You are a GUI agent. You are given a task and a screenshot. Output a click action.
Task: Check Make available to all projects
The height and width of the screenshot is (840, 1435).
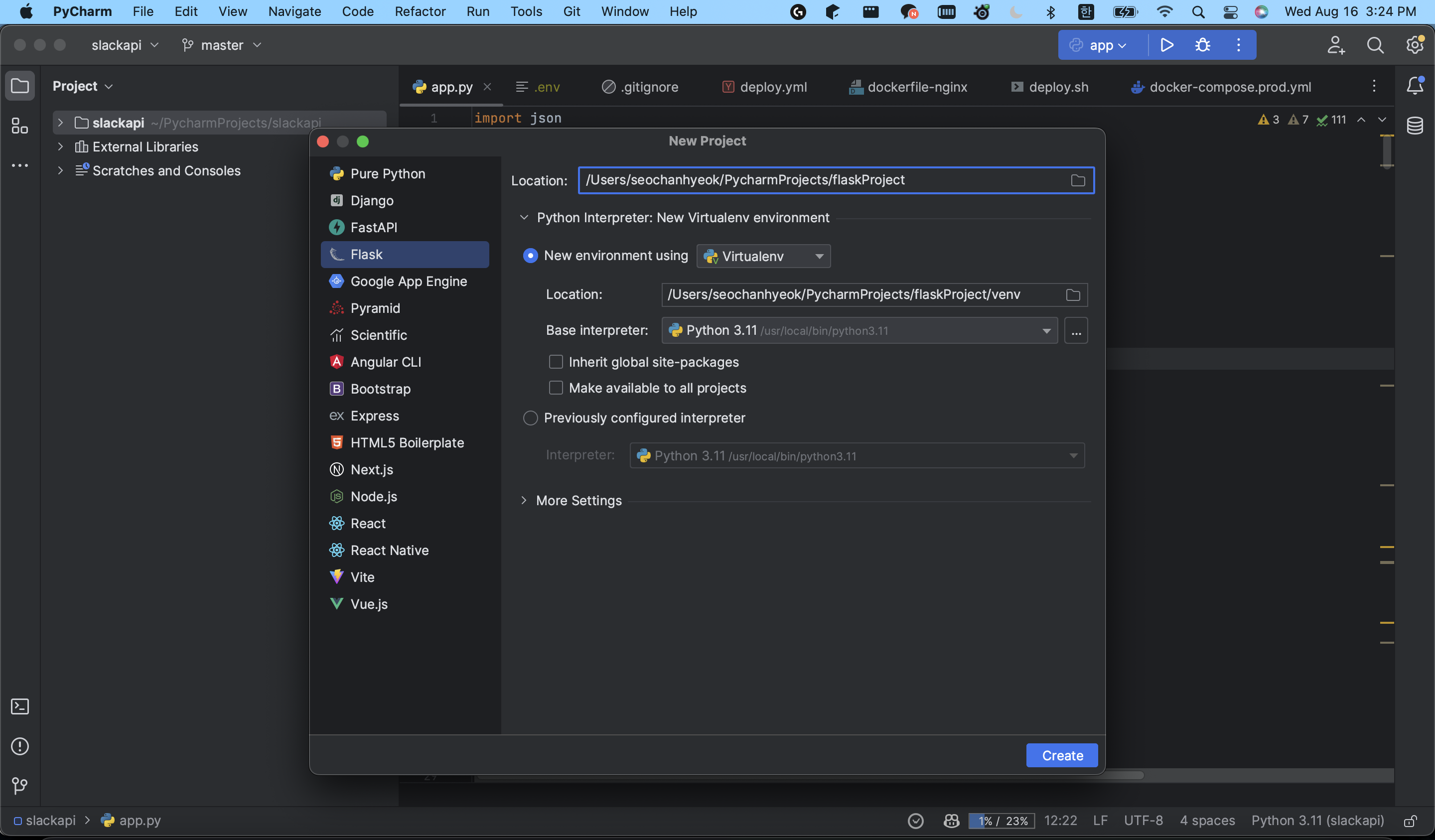click(556, 388)
